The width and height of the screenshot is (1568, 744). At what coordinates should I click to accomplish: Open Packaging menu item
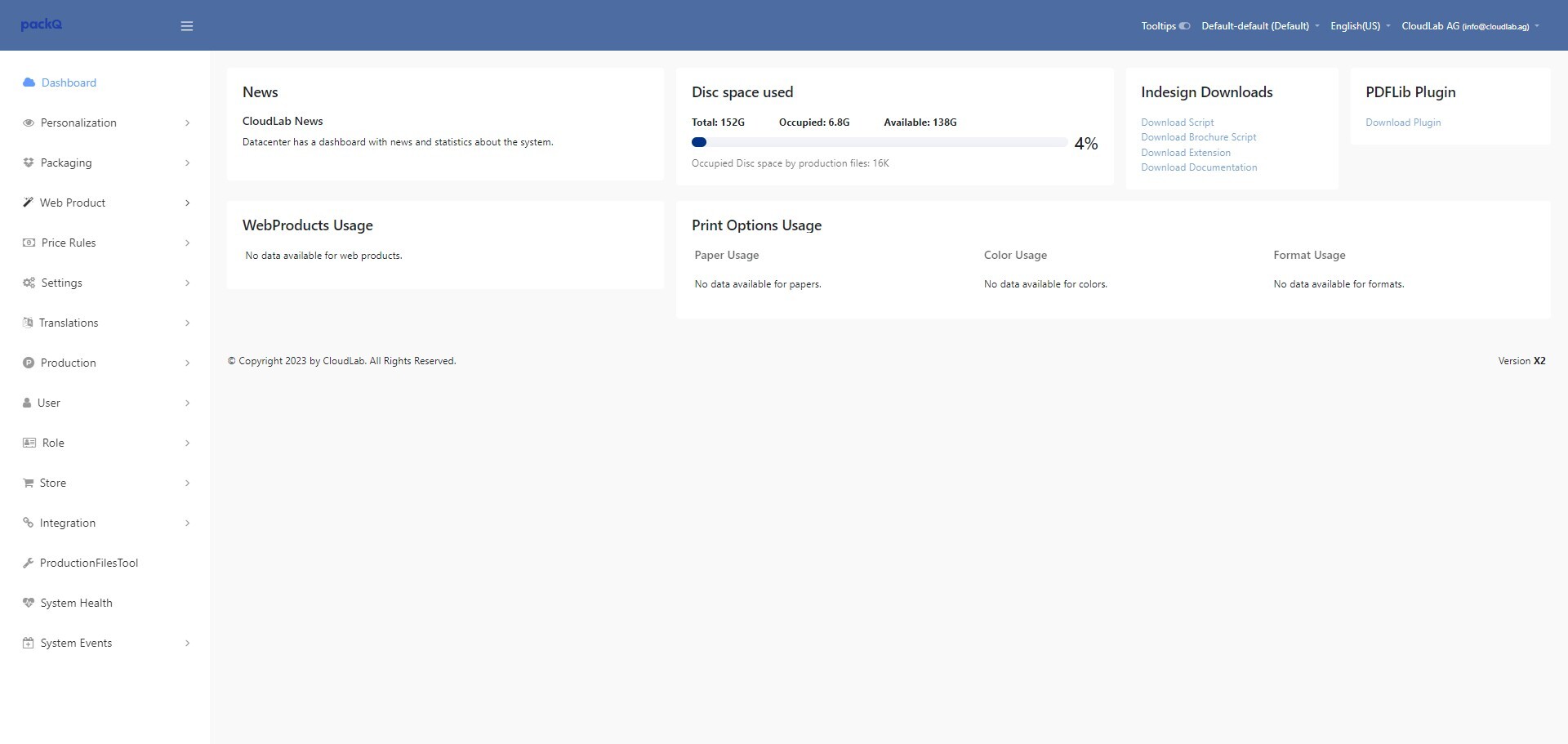tap(105, 163)
